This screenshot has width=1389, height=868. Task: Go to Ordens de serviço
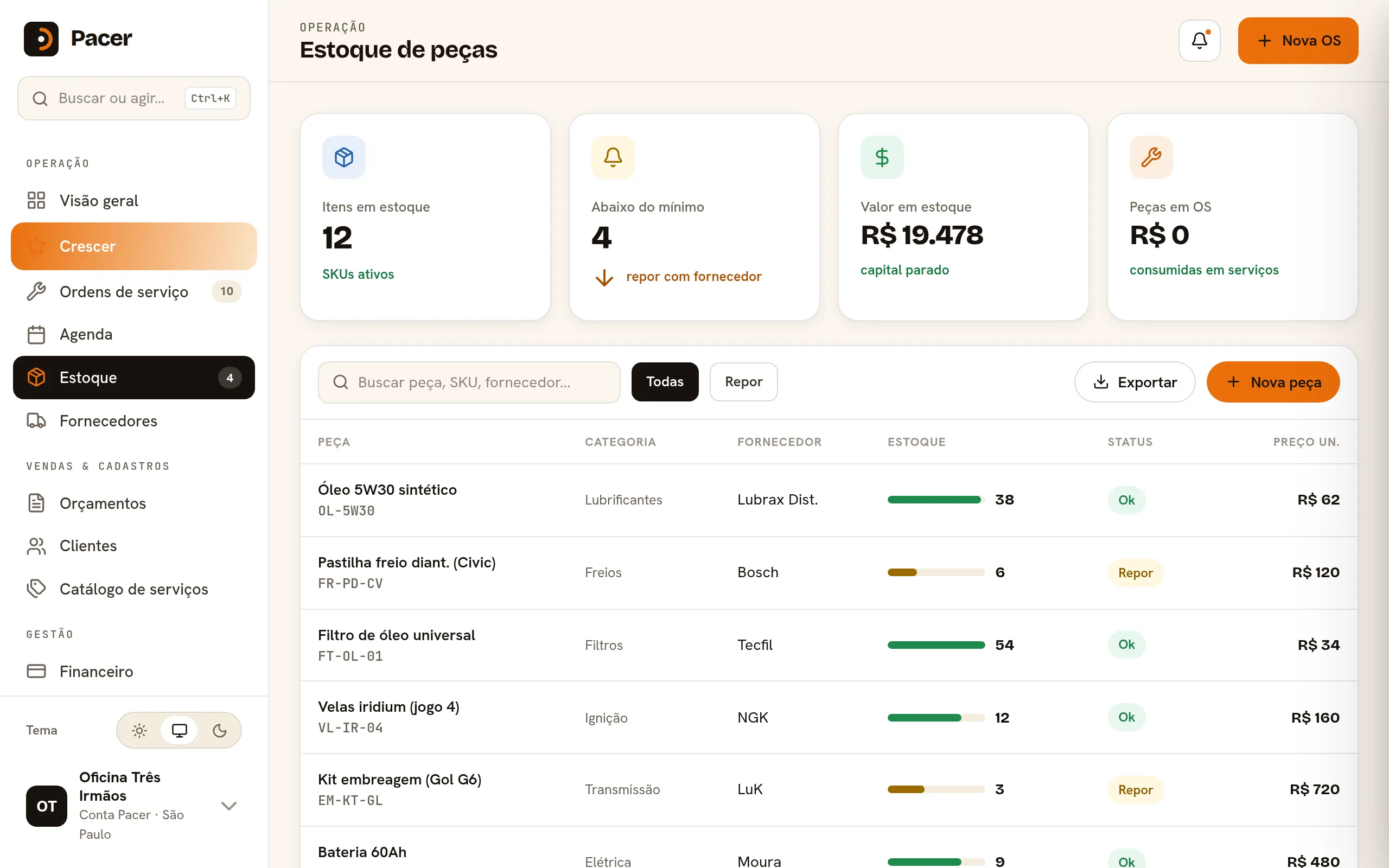133,292
